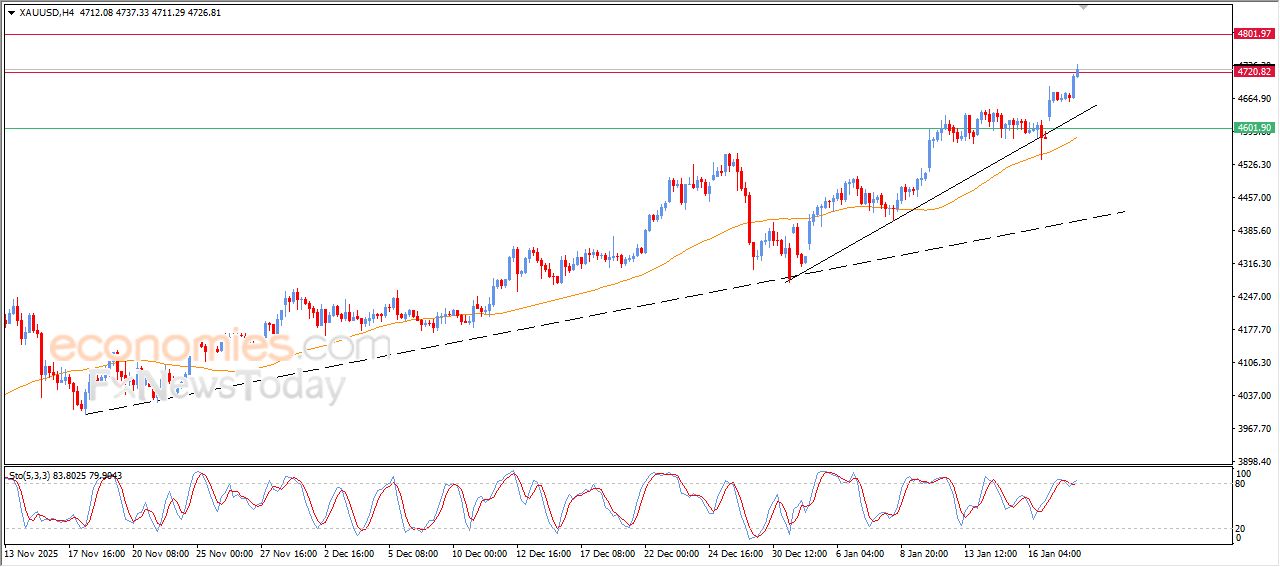The height and width of the screenshot is (567, 1280).
Task: Select the green 4601.90 price label
Action: pos(1254,128)
